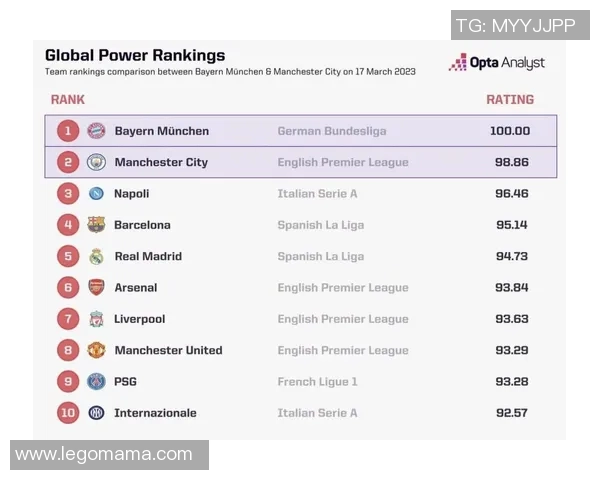The image size is (600, 480).
Task: Click the rank 10 number badge
Action: coord(68,413)
